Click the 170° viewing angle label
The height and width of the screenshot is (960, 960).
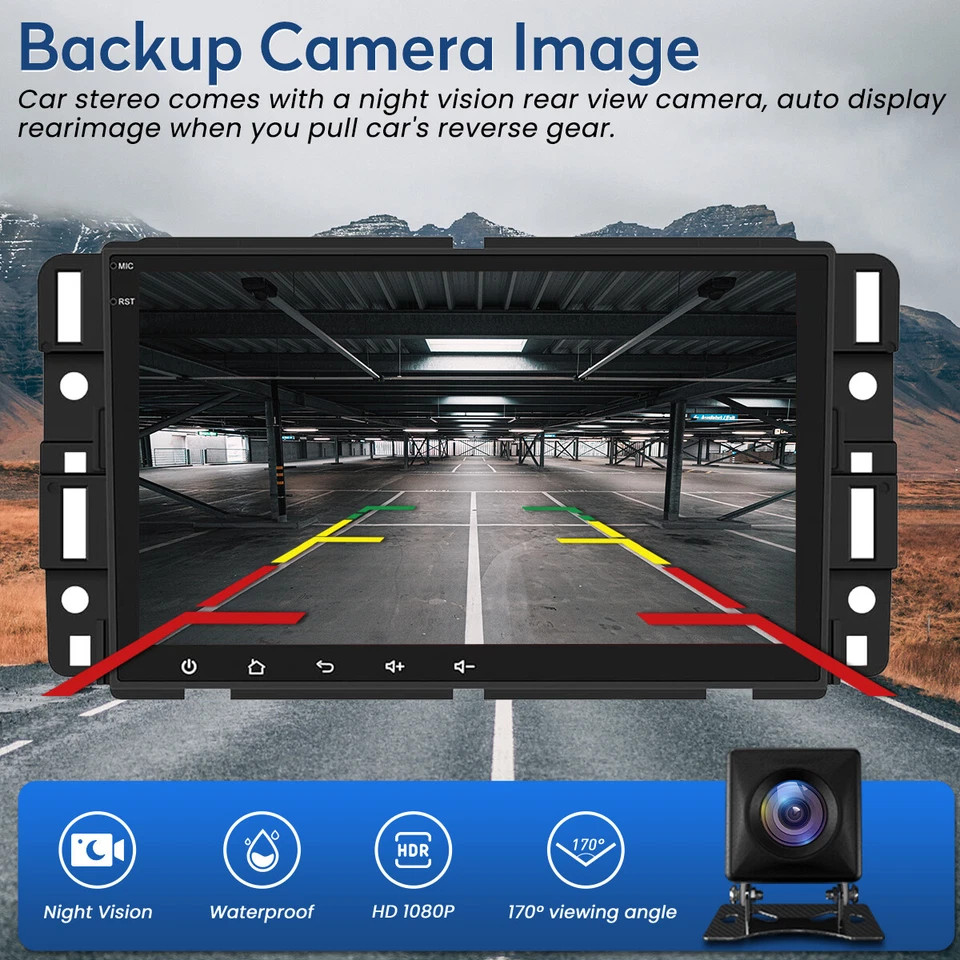592,912
